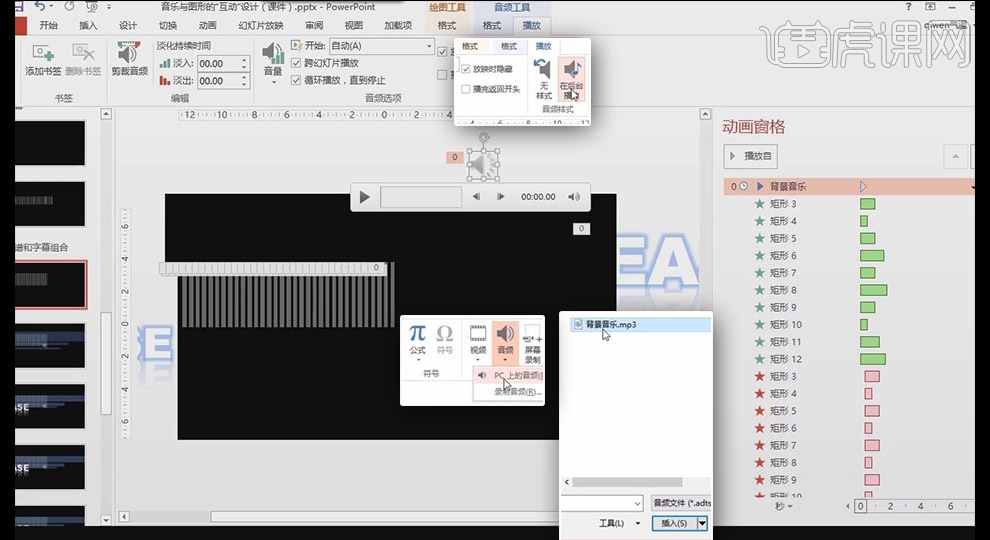Toggle 跨幻灯片播放 checkbox

297,63
